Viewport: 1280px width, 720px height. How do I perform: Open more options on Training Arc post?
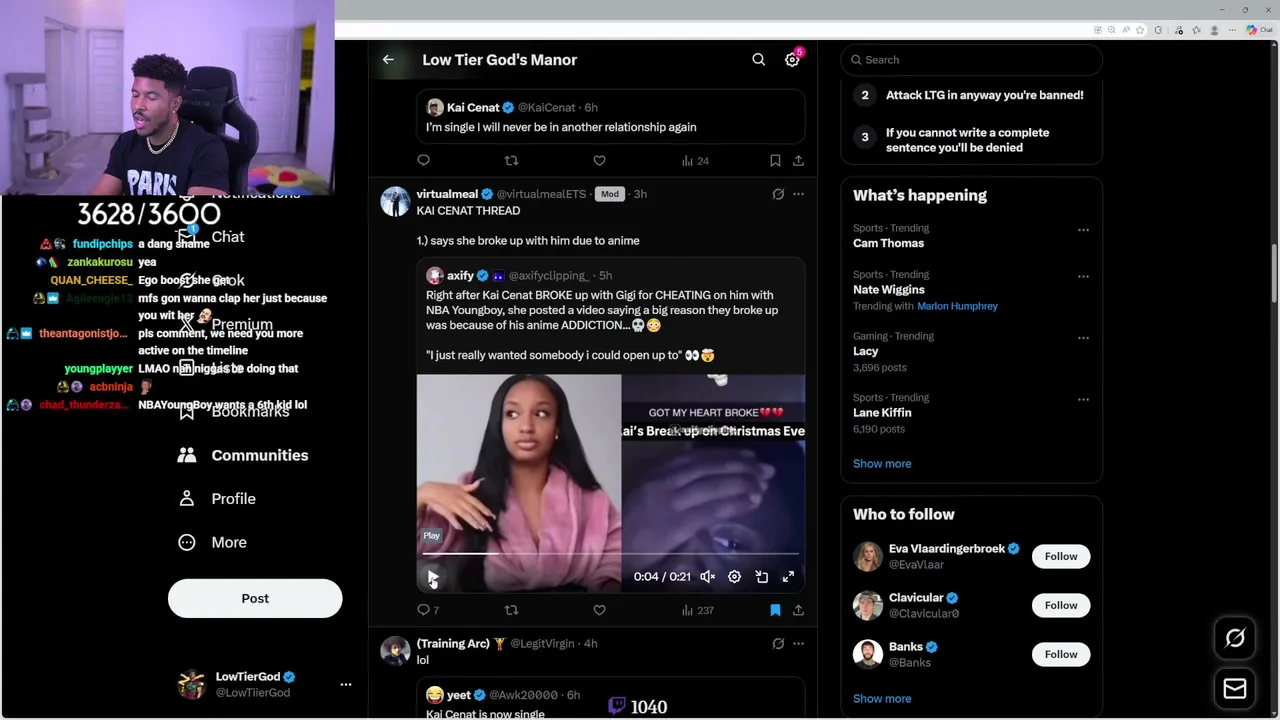[798, 643]
